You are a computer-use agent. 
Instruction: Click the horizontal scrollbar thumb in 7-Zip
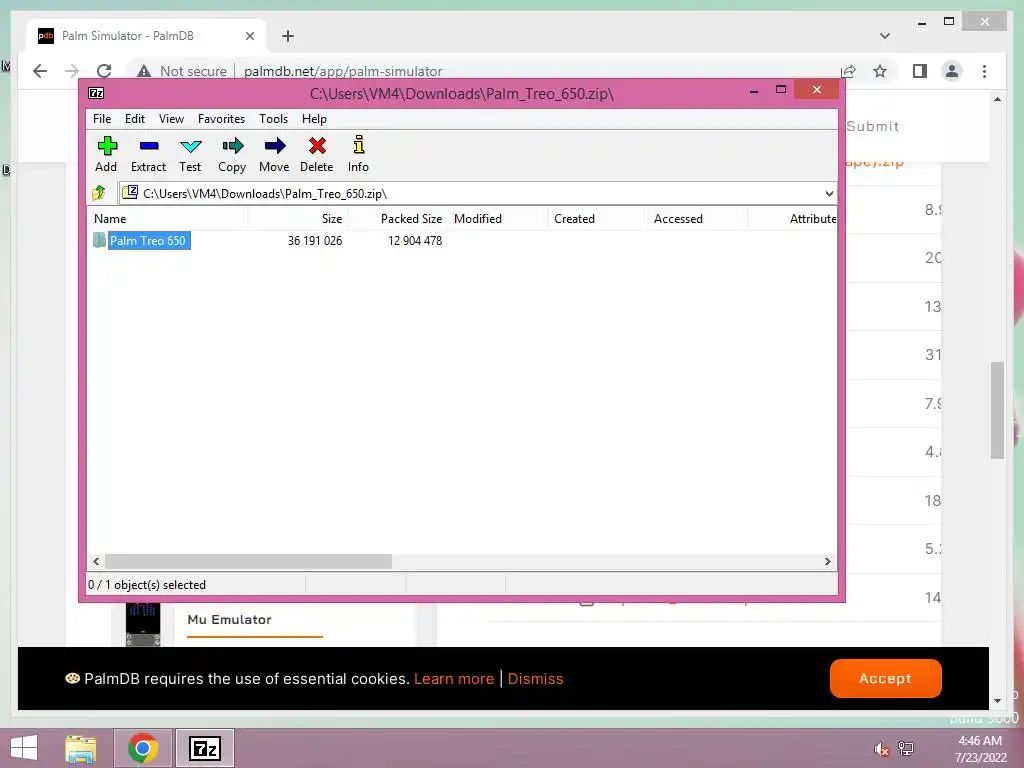248,561
